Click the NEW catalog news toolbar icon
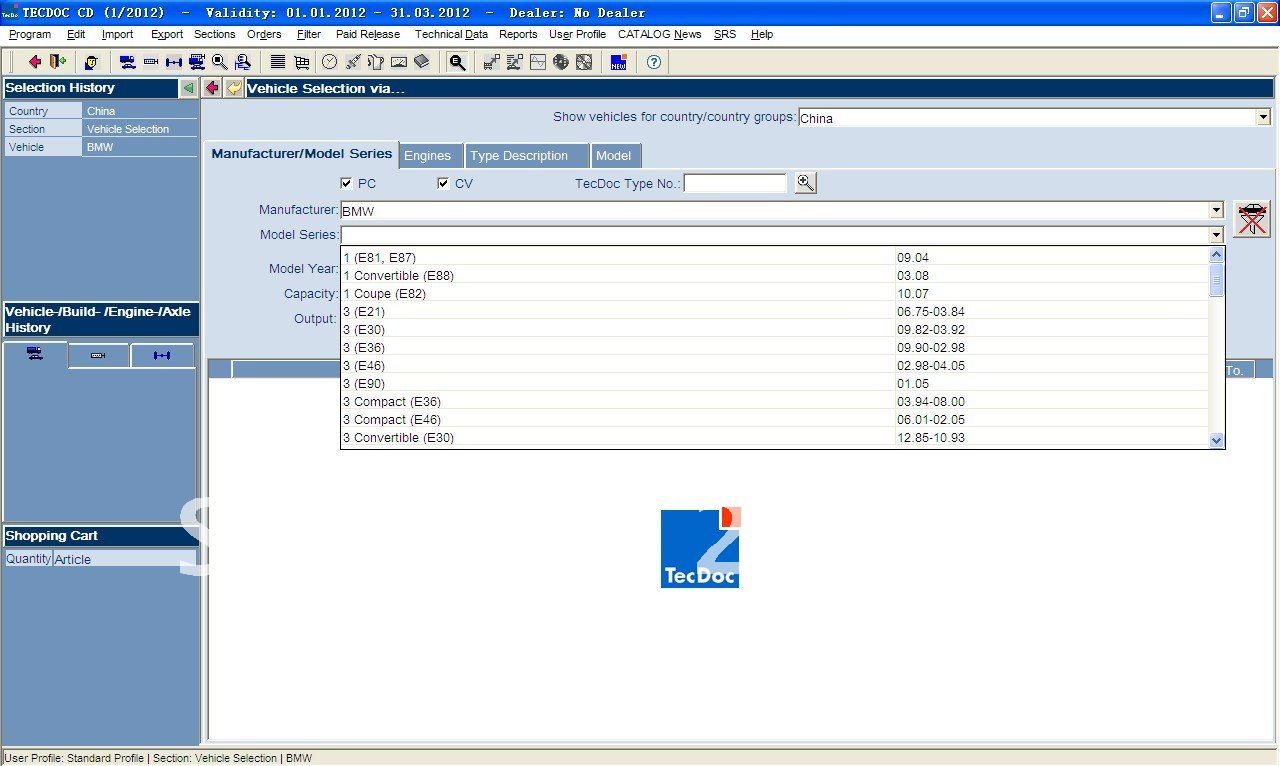The height and width of the screenshot is (766, 1280). coord(618,62)
